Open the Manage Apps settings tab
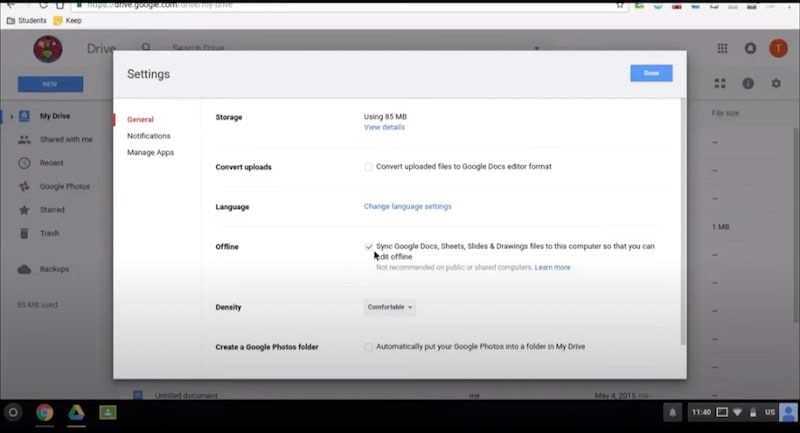800x433 pixels. [x=151, y=152]
